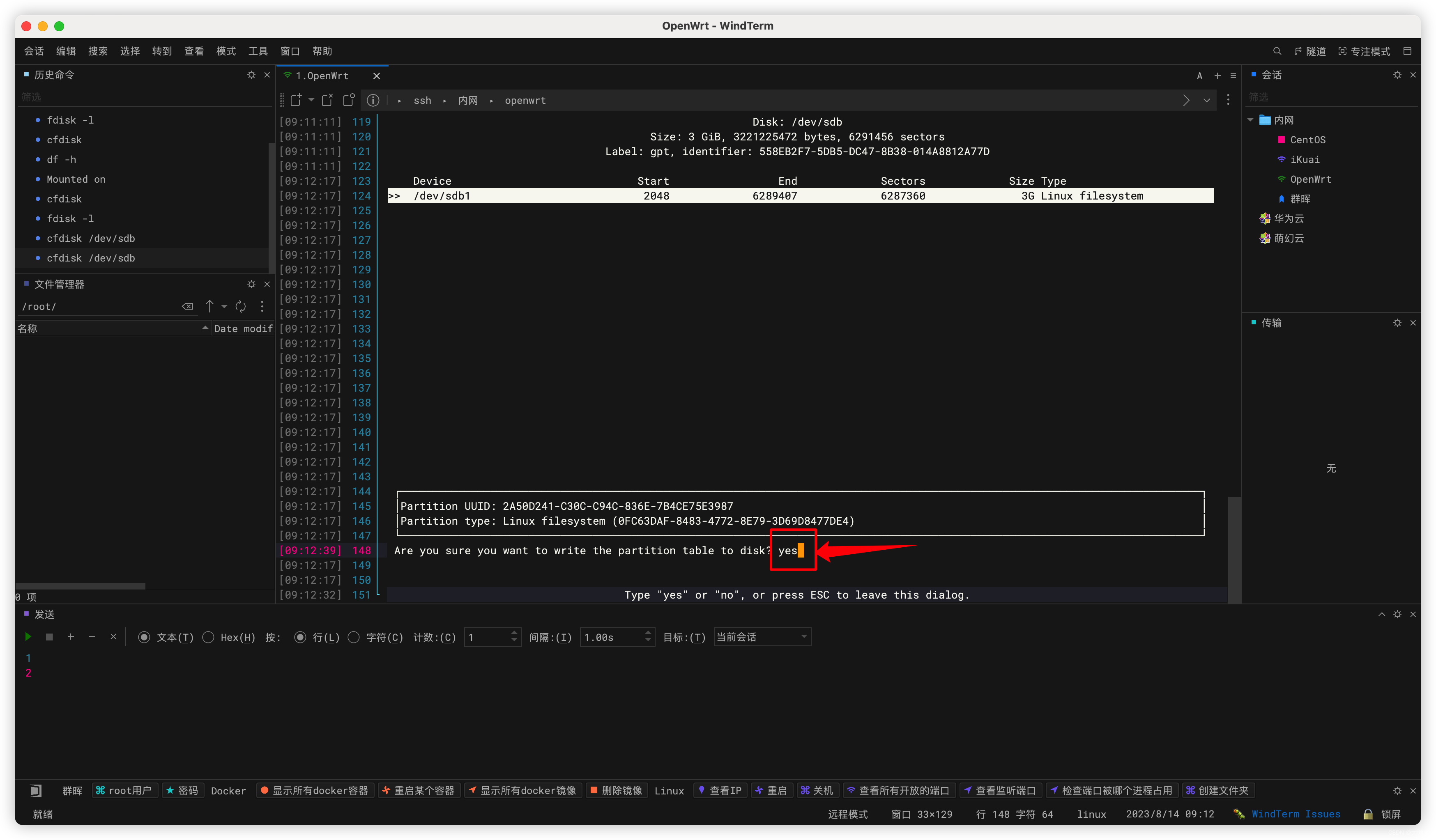Click the lock screen icon in status bar
This screenshot has width=1436, height=840.
point(1368,814)
